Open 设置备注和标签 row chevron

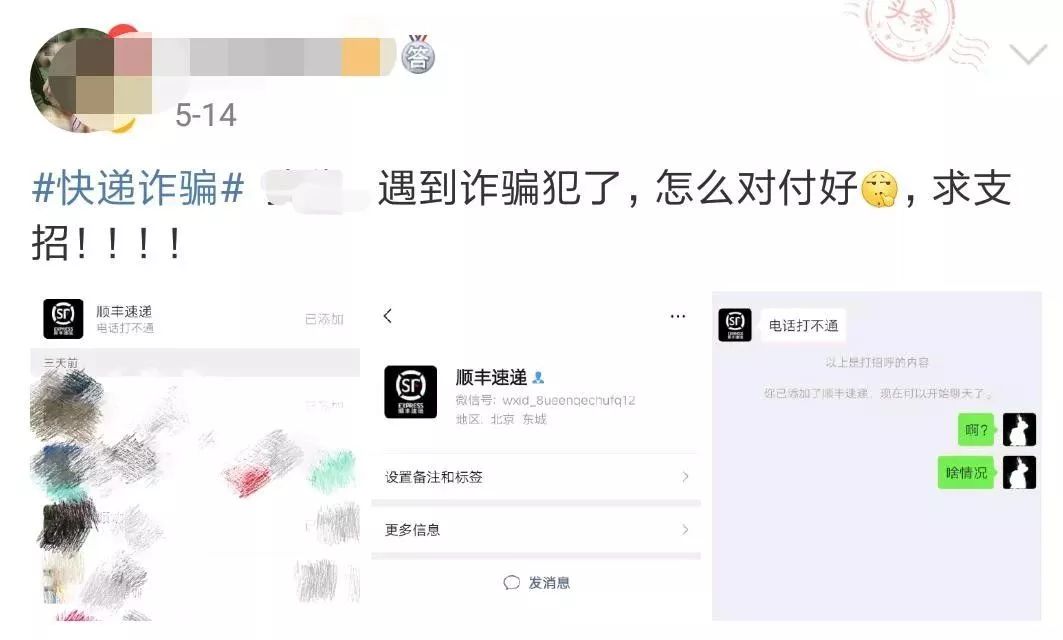[685, 477]
